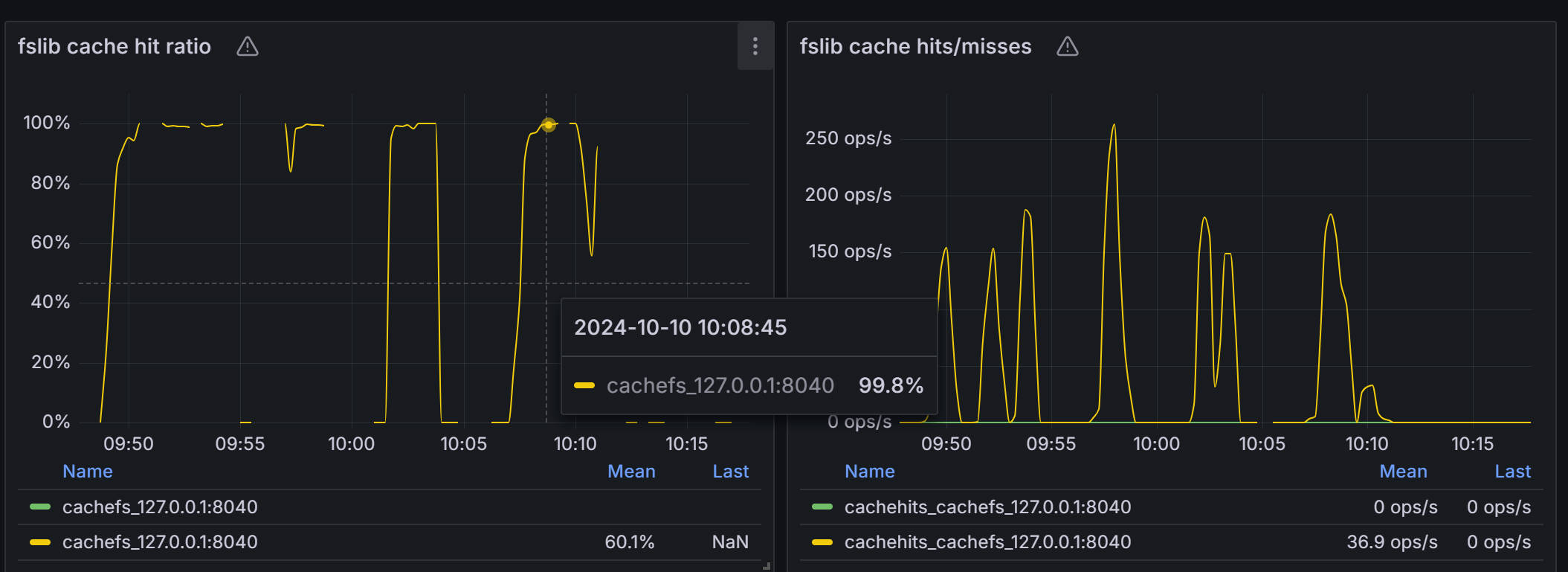
Task: Click the 100% y-axis label on hit ratio chart
Action: (47, 123)
